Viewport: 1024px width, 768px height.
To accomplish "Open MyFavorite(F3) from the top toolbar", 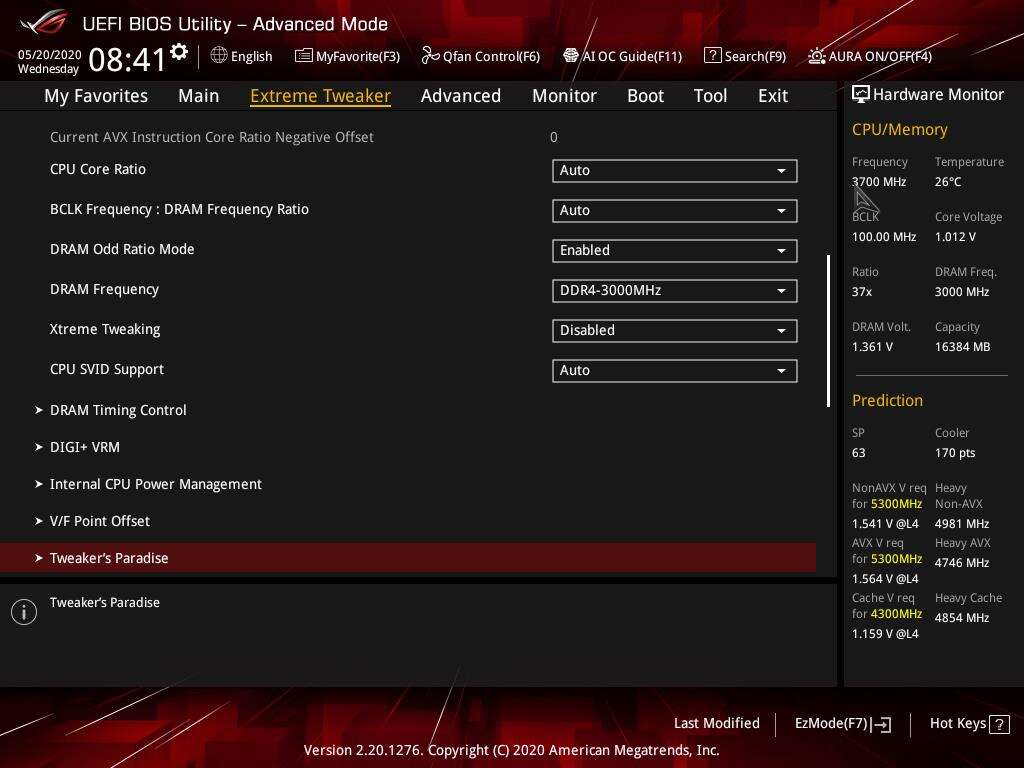I will click(347, 56).
